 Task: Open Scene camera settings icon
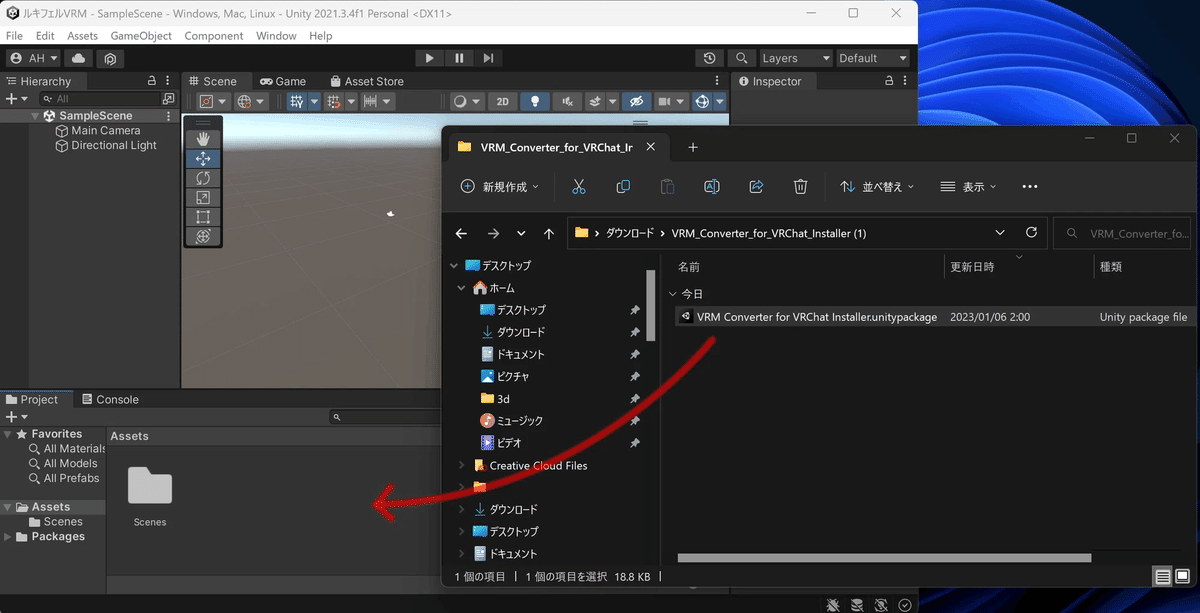coord(670,101)
